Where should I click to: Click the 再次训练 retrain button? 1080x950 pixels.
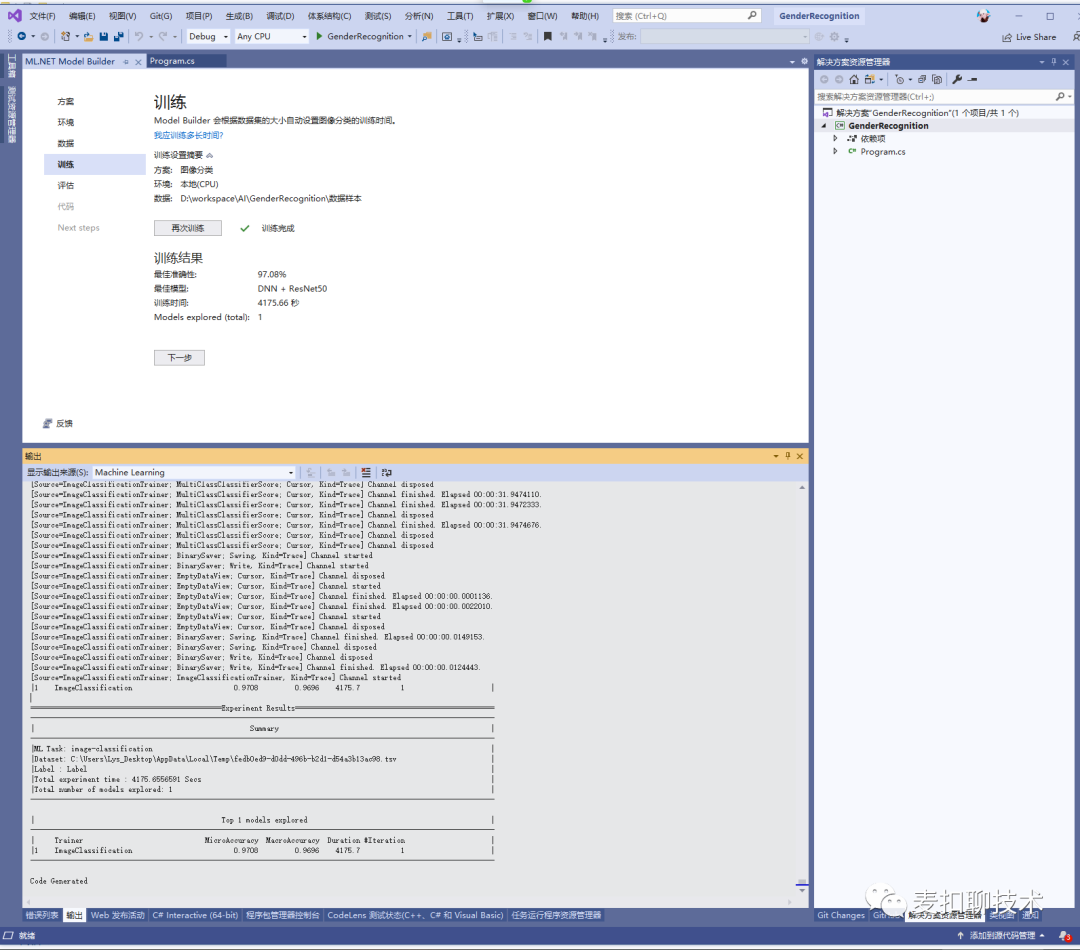(188, 228)
